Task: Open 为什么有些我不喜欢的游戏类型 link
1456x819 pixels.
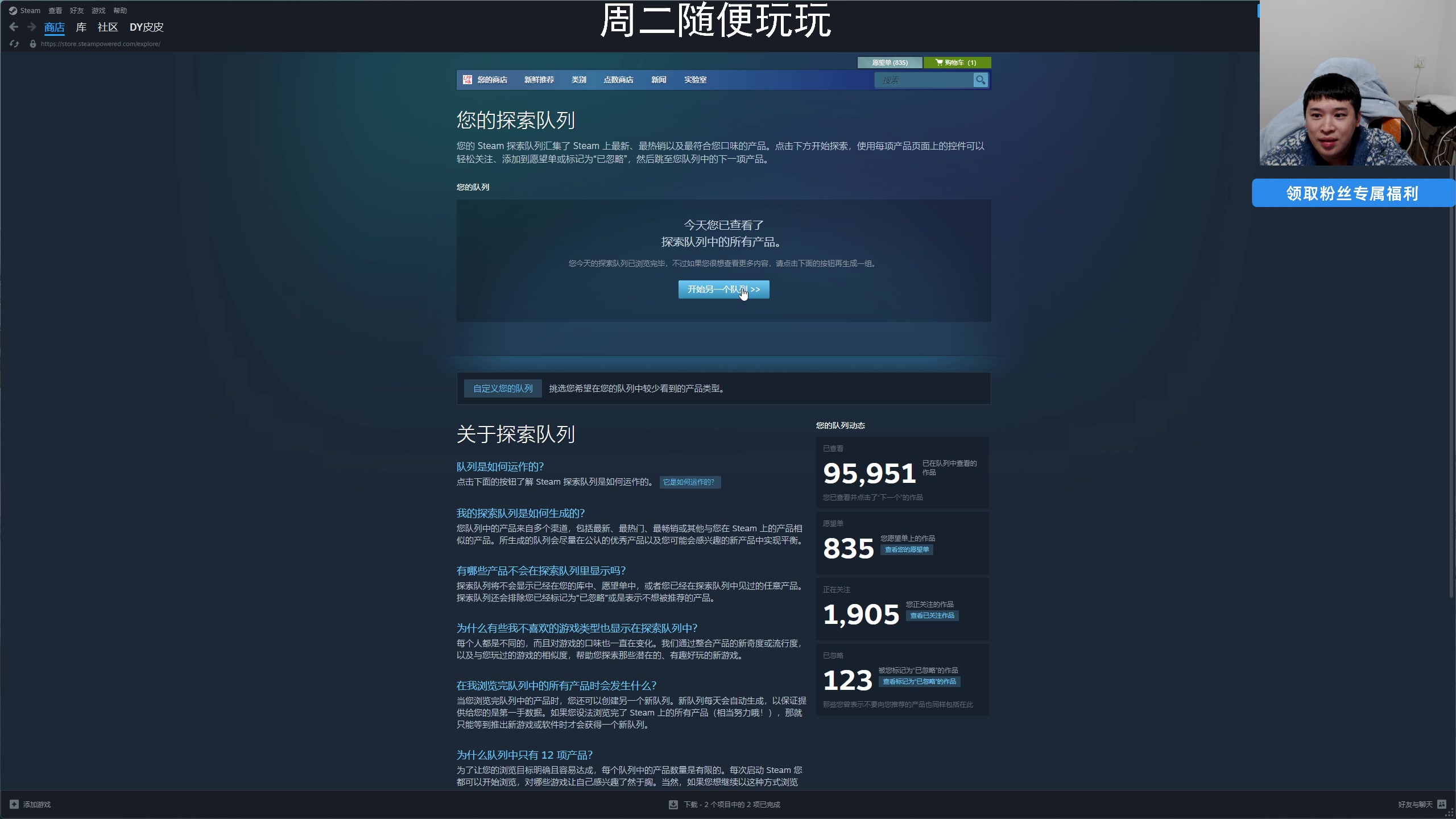Action: coord(577,628)
